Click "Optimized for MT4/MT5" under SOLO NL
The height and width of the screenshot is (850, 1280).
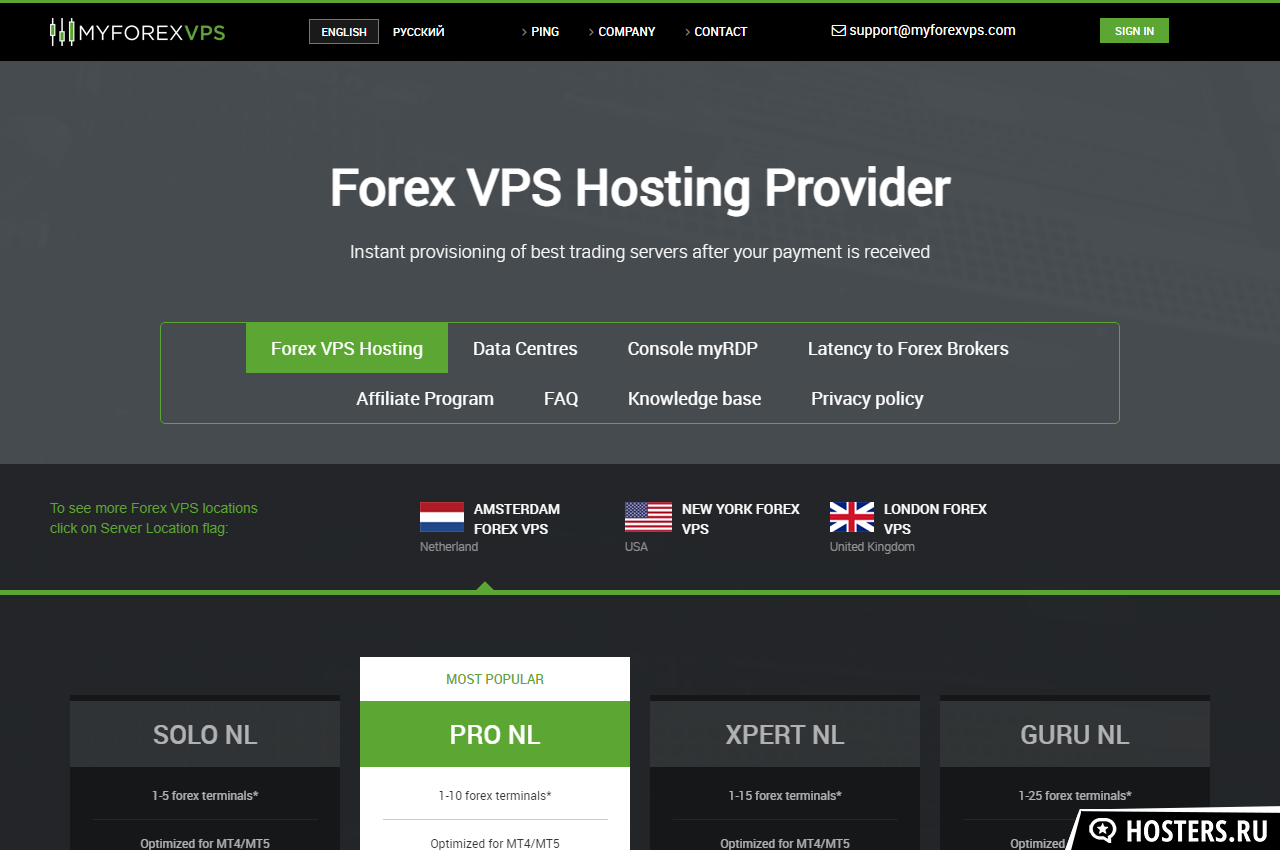(205, 843)
